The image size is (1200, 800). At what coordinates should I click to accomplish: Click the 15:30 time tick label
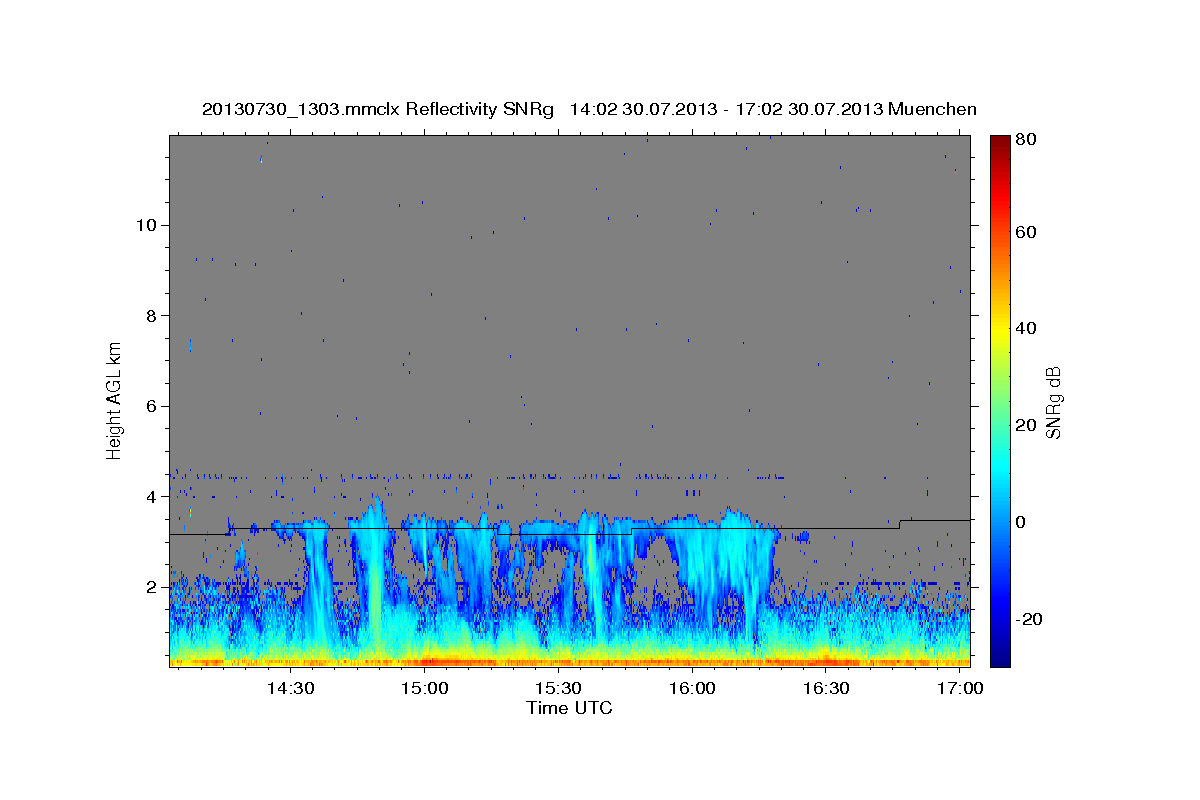[558, 689]
